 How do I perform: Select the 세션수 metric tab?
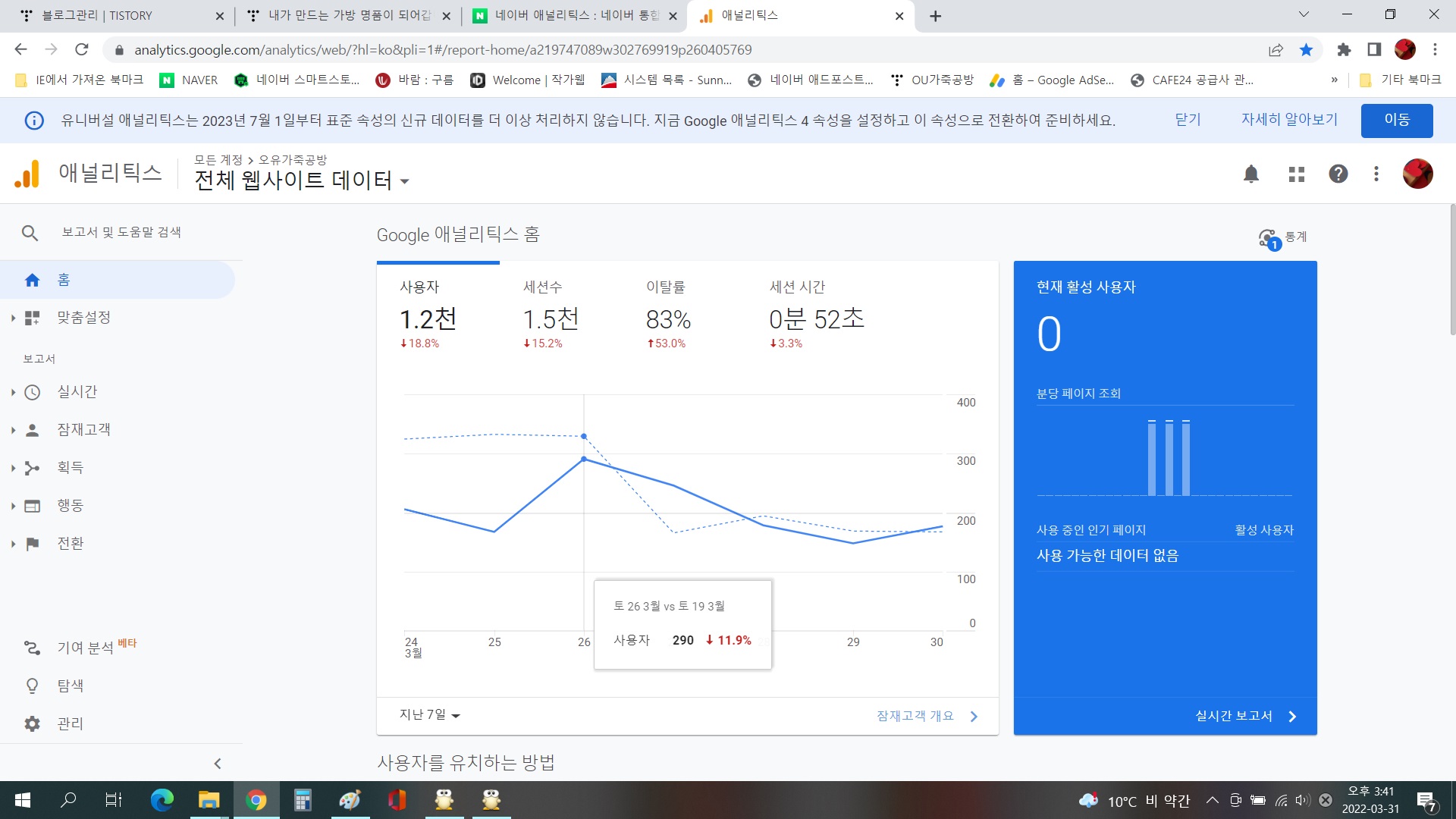pyautogui.click(x=560, y=315)
